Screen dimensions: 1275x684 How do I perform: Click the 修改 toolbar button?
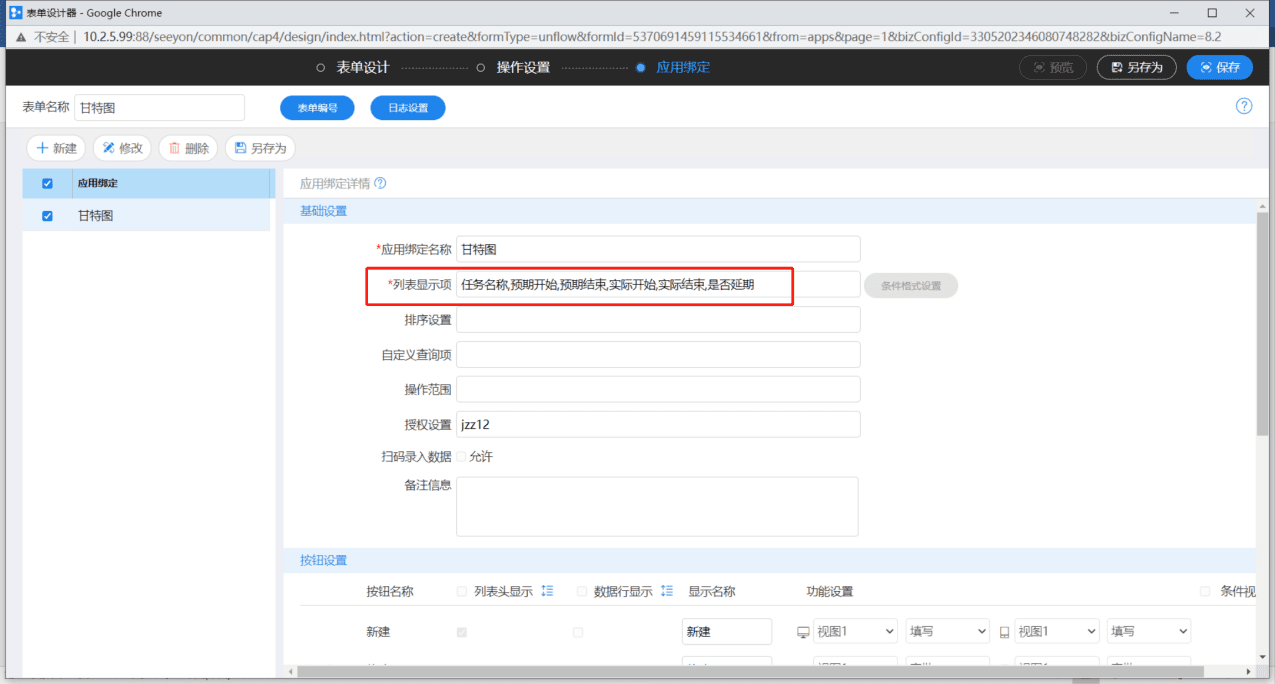click(x=122, y=148)
